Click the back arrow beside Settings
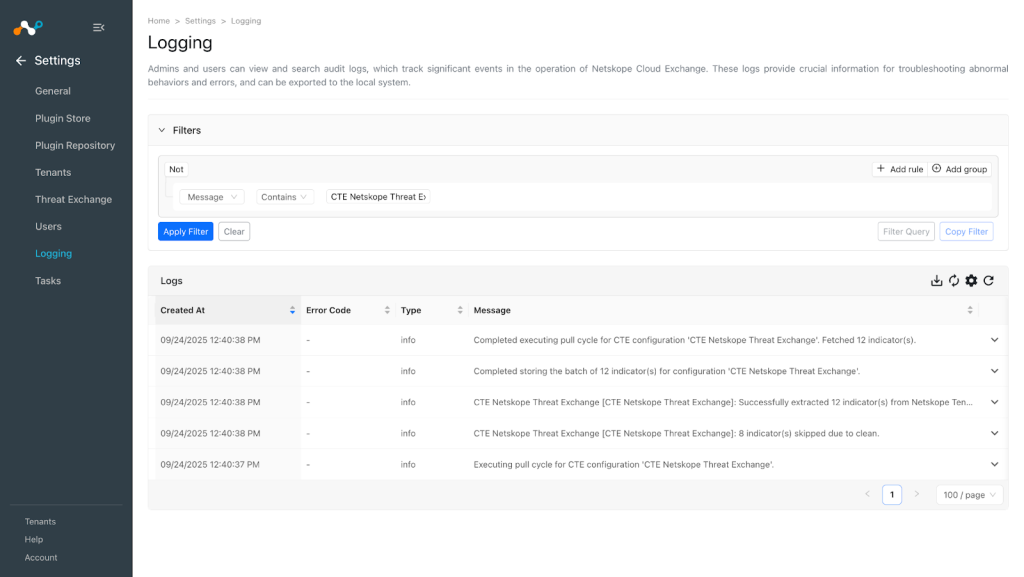This screenshot has height=577, width=1024. pos(21,61)
